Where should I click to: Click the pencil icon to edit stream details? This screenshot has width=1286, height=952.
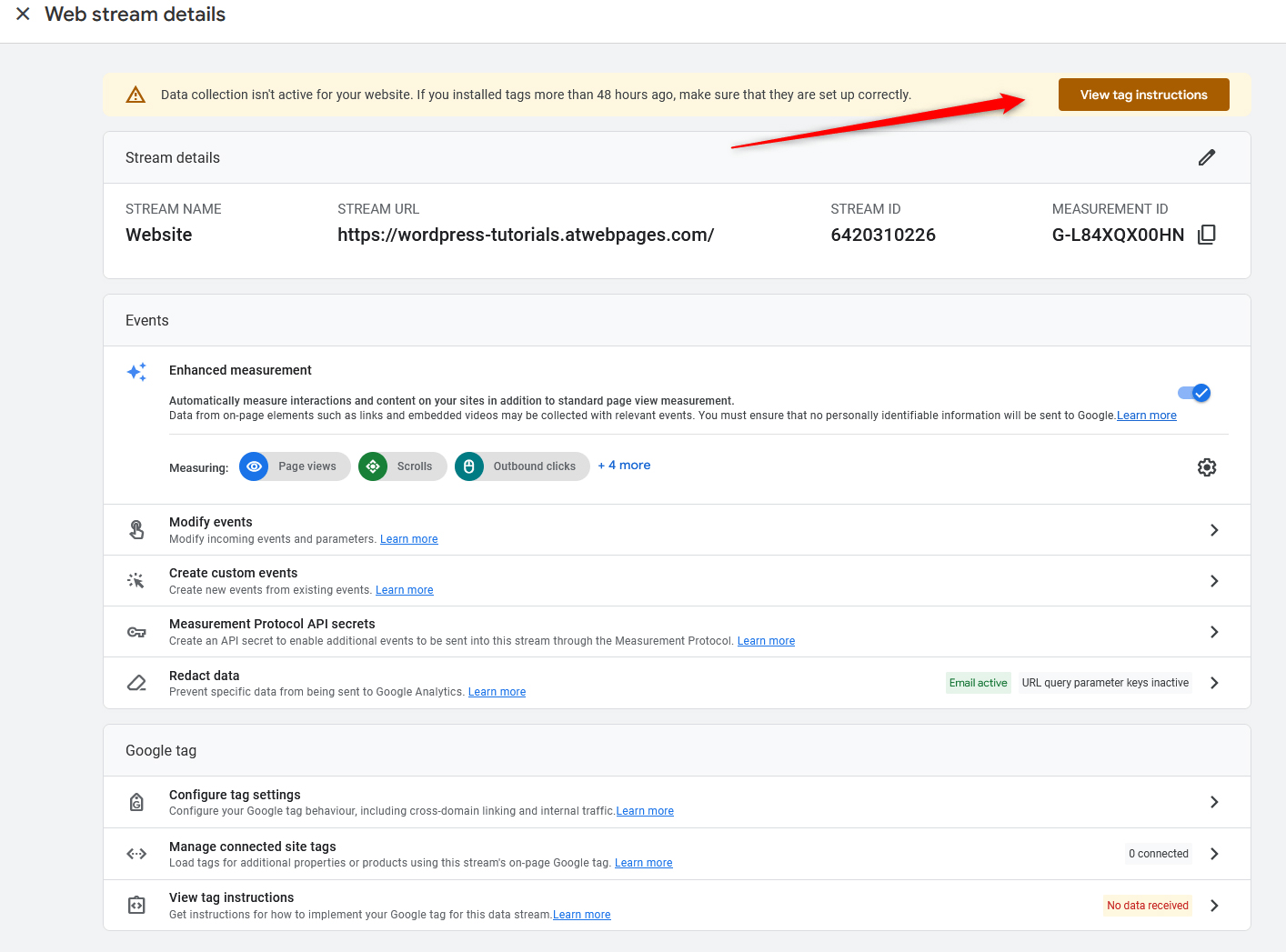tap(1207, 157)
